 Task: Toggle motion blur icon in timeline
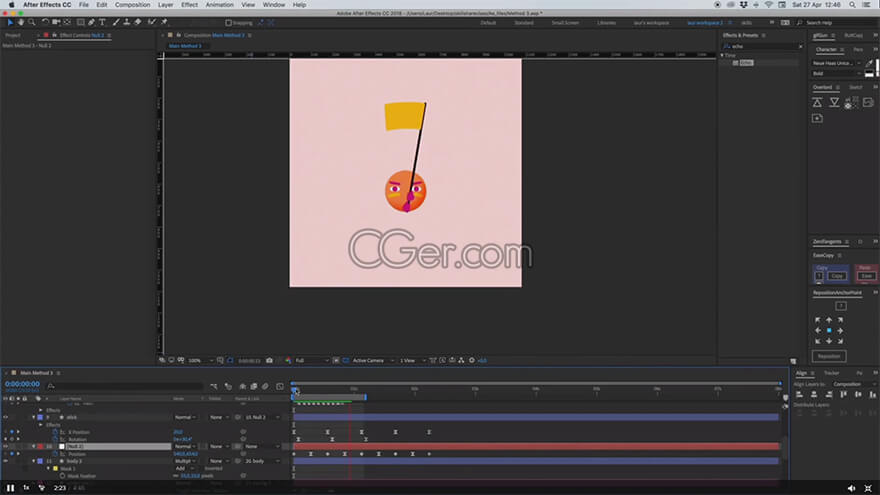click(x=265, y=386)
